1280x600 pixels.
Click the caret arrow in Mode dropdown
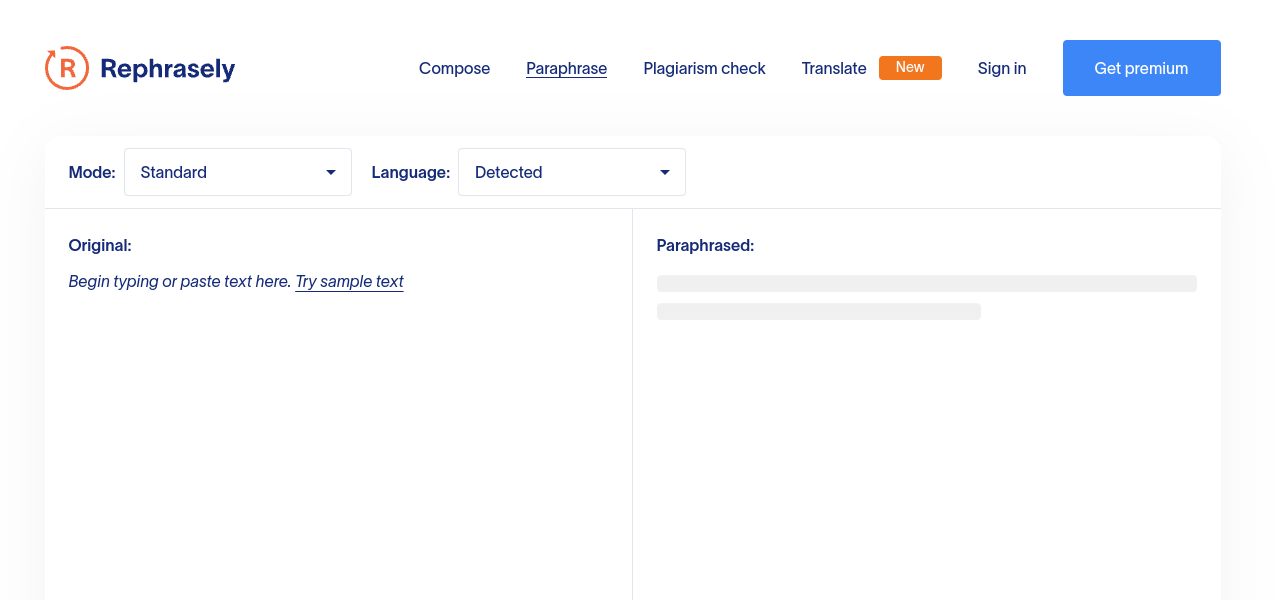pos(331,172)
